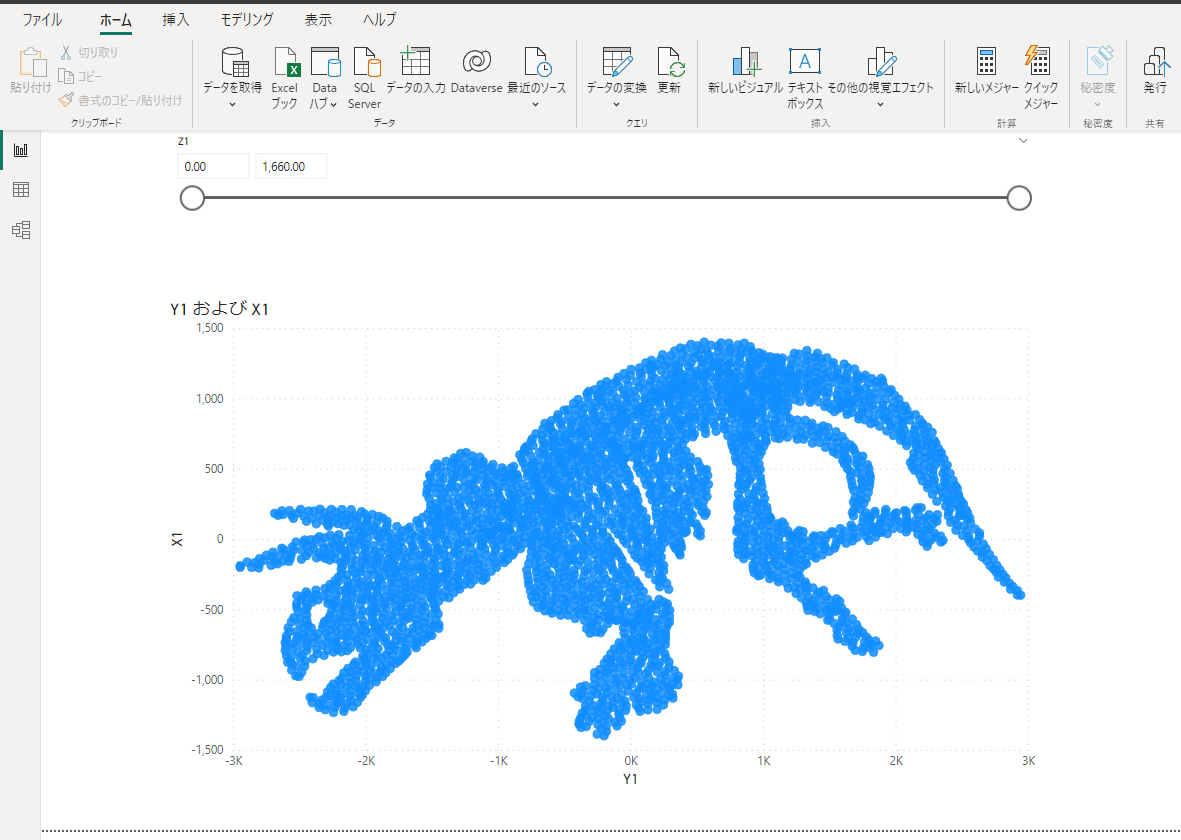This screenshot has height=840, width=1181.
Task: Click the 貼り付け paste icon
Action: (x=31, y=63)
